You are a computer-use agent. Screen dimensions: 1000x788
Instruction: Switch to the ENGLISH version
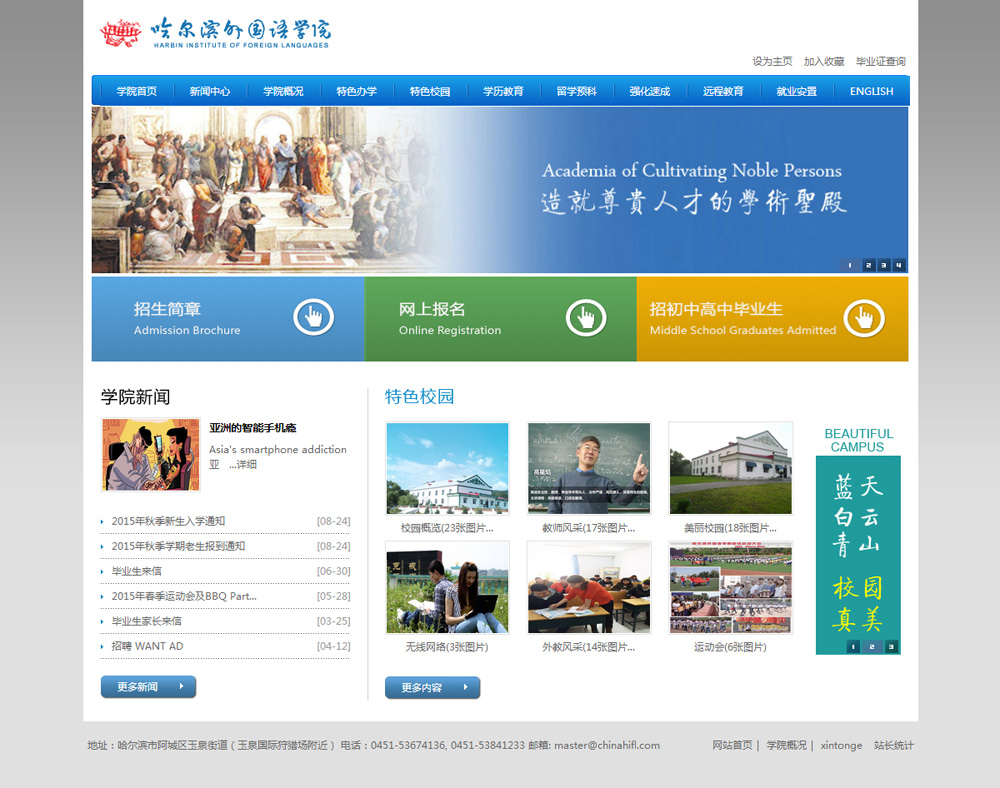coord(871,91)
